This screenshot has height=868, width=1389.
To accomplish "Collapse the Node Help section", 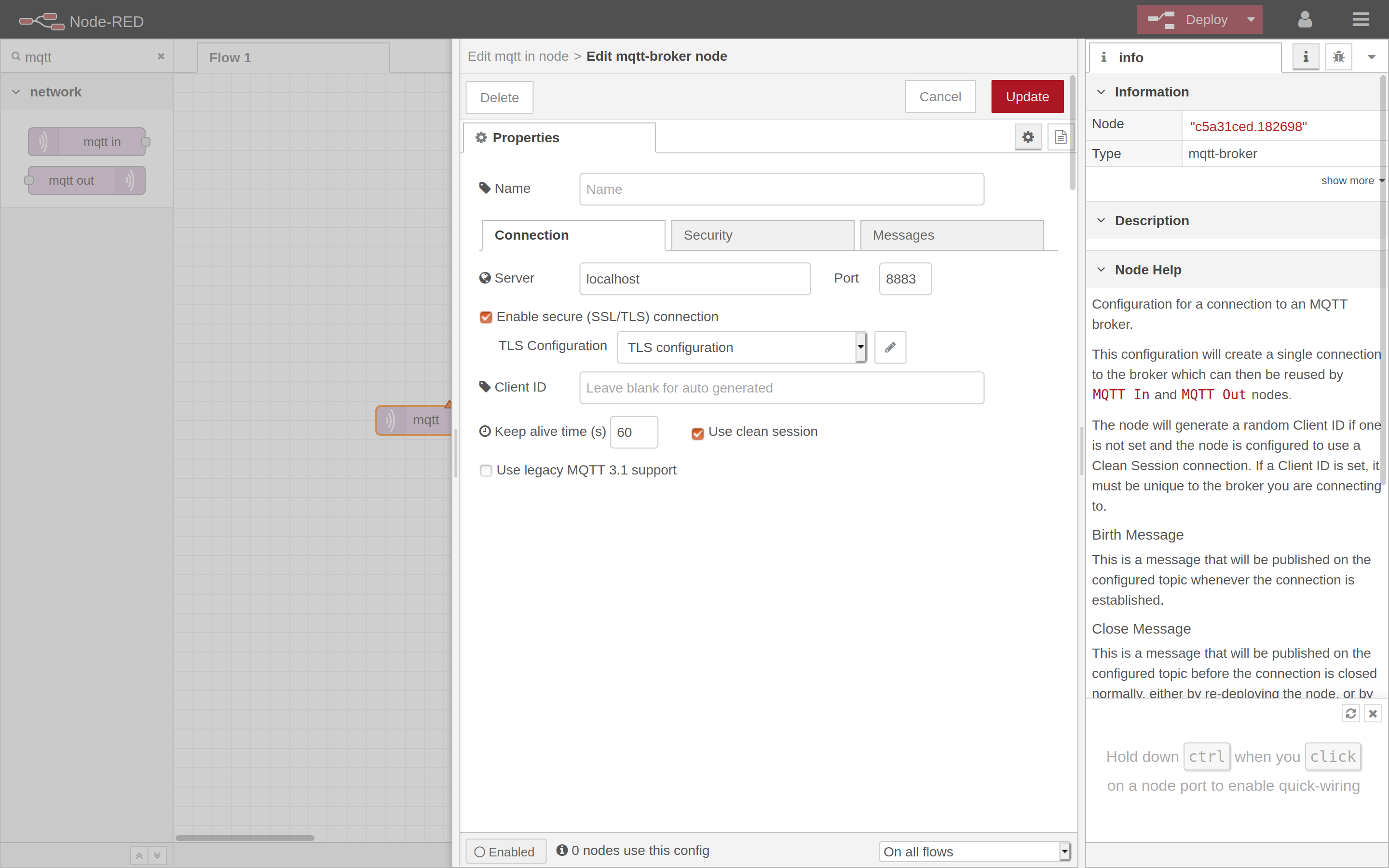I will click(1102, 269).
